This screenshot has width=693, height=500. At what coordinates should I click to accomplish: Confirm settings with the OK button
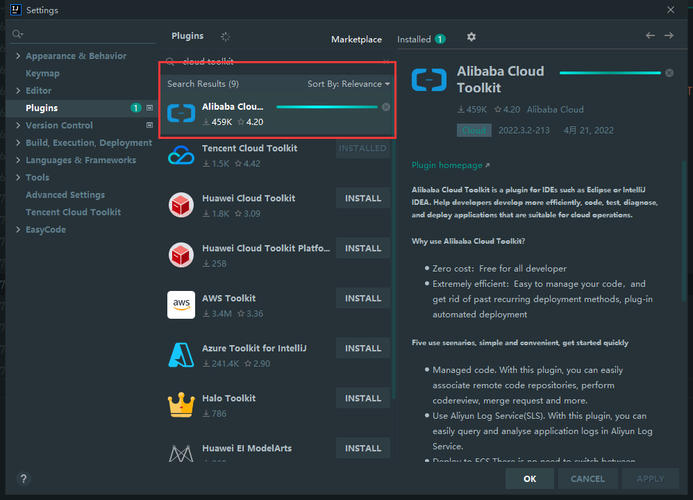pos(529,479)
